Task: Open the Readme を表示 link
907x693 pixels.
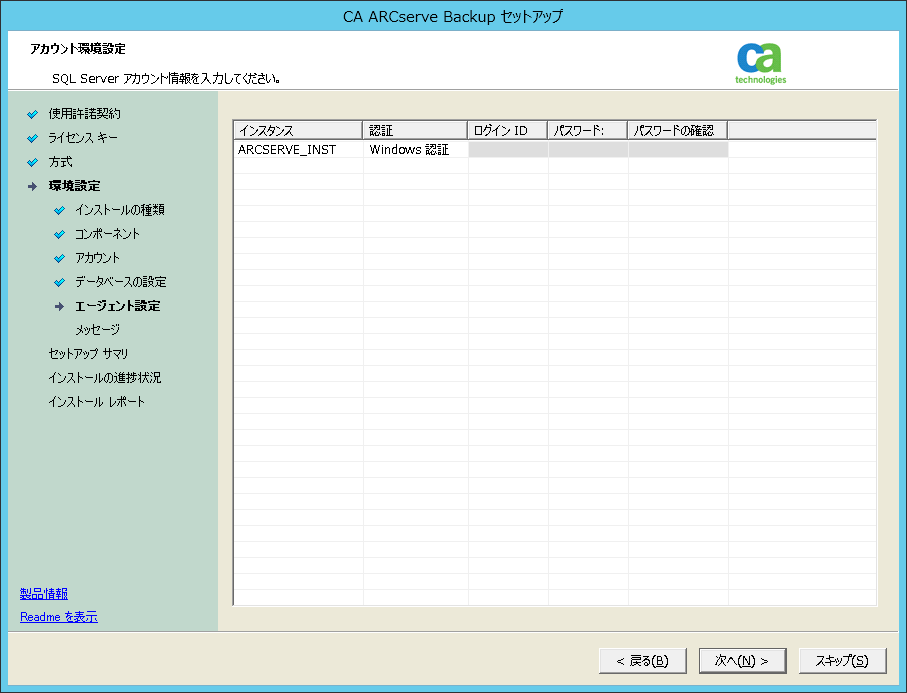Action: (x=59, y=617)
